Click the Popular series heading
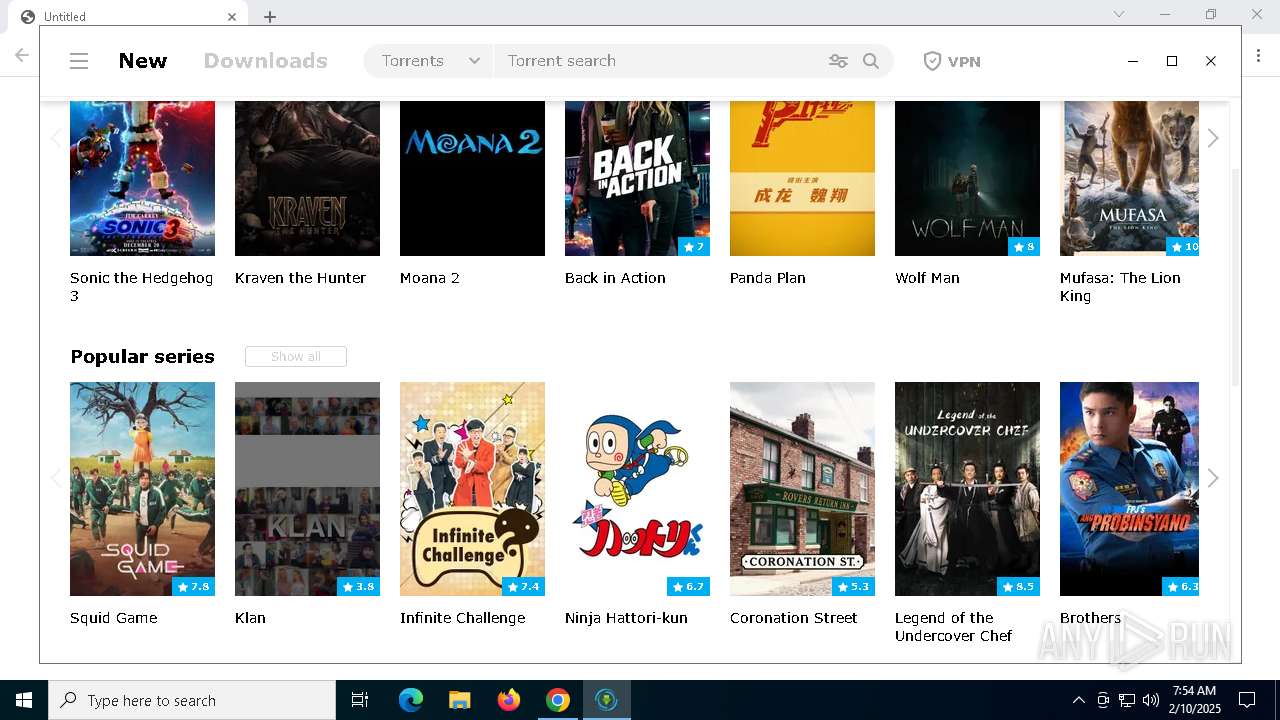The height and width of the screenshot is (720, 1280). [142, 357]
